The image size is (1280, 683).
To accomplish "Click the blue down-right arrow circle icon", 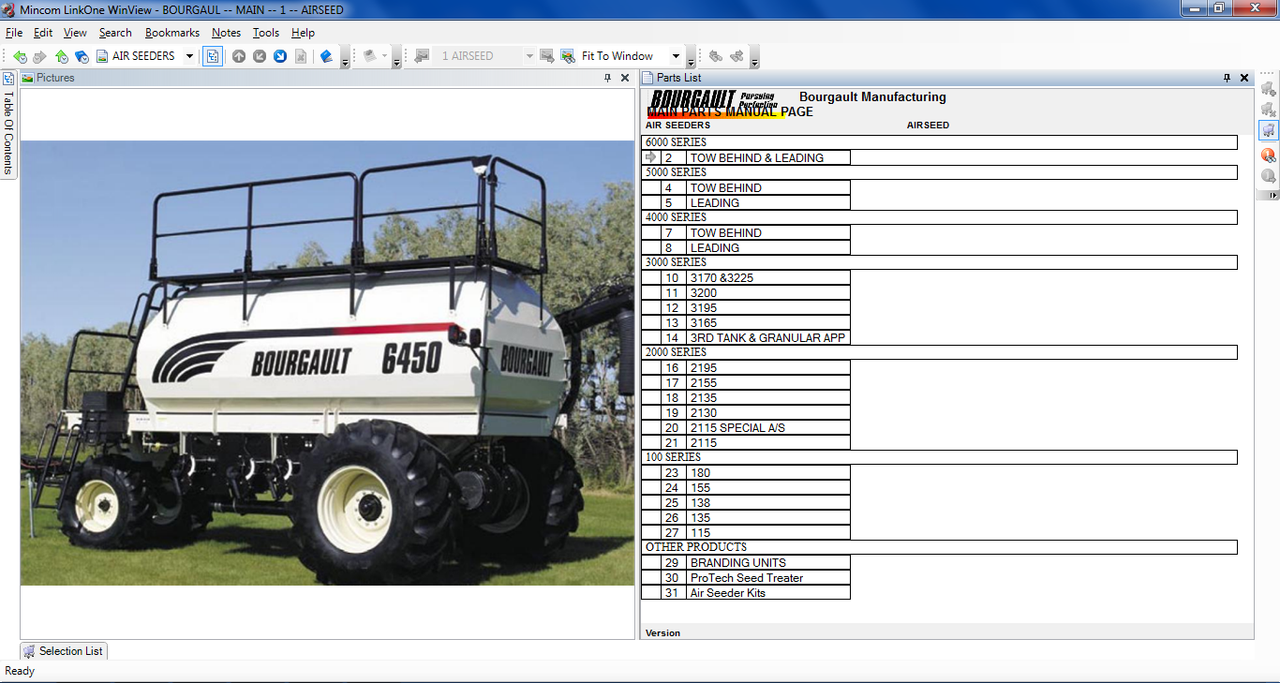I will point(280,56).
